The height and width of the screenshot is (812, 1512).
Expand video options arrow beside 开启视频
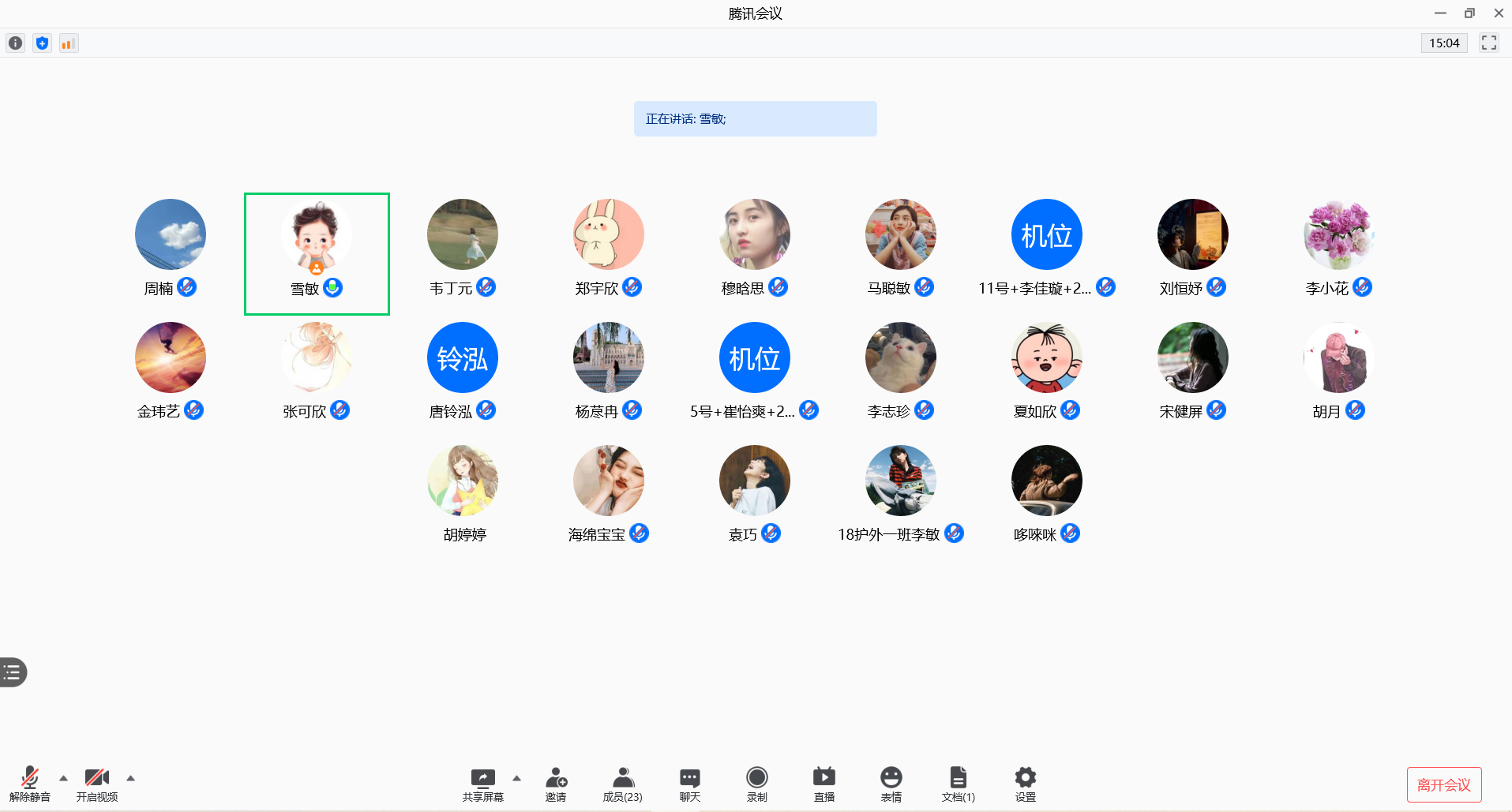tap(131, 778)
